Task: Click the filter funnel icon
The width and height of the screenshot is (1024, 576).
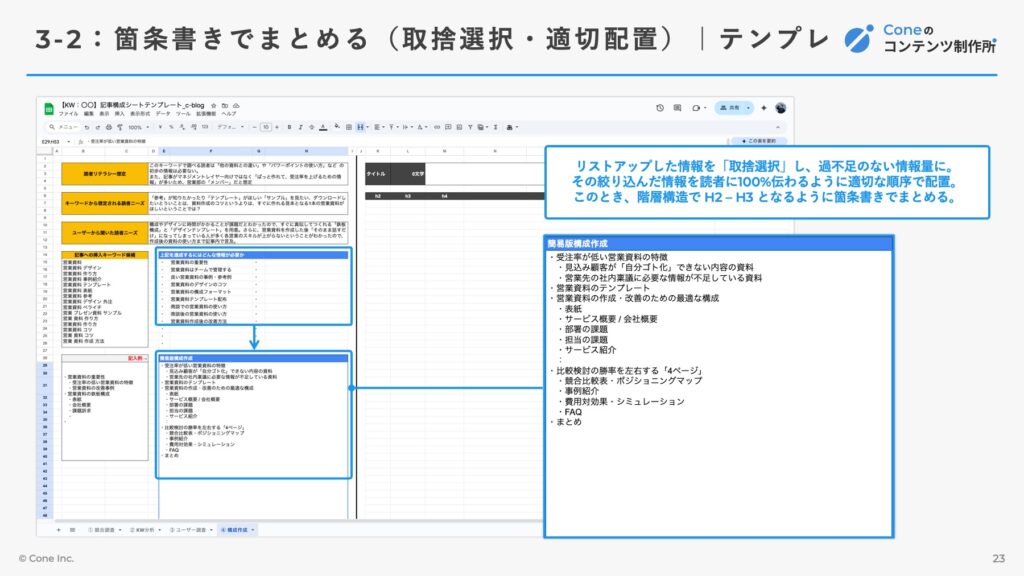Action: point(470,127)
